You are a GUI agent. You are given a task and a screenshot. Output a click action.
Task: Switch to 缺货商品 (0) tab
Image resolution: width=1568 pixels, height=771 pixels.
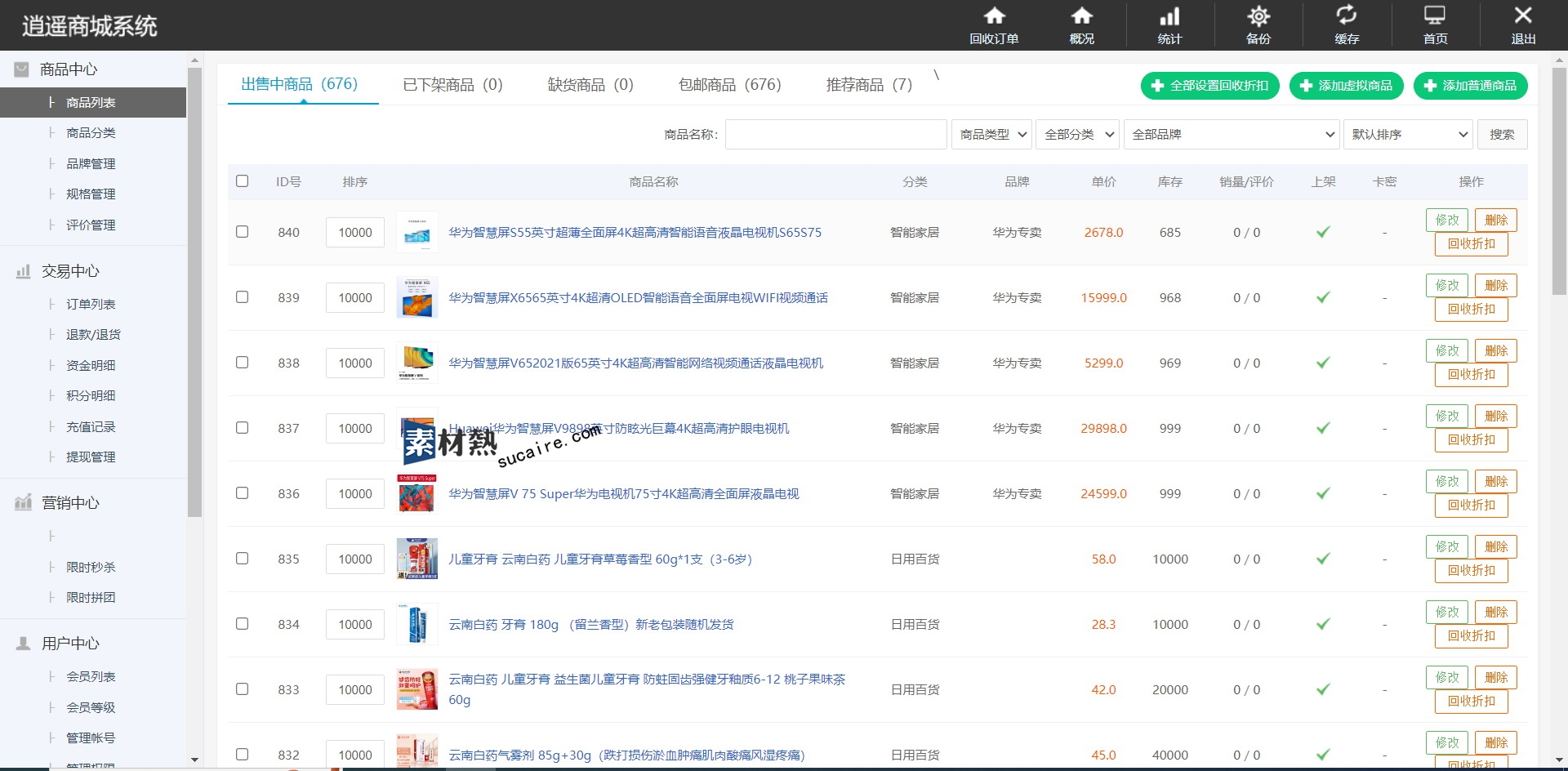click(x=590, y=85)
